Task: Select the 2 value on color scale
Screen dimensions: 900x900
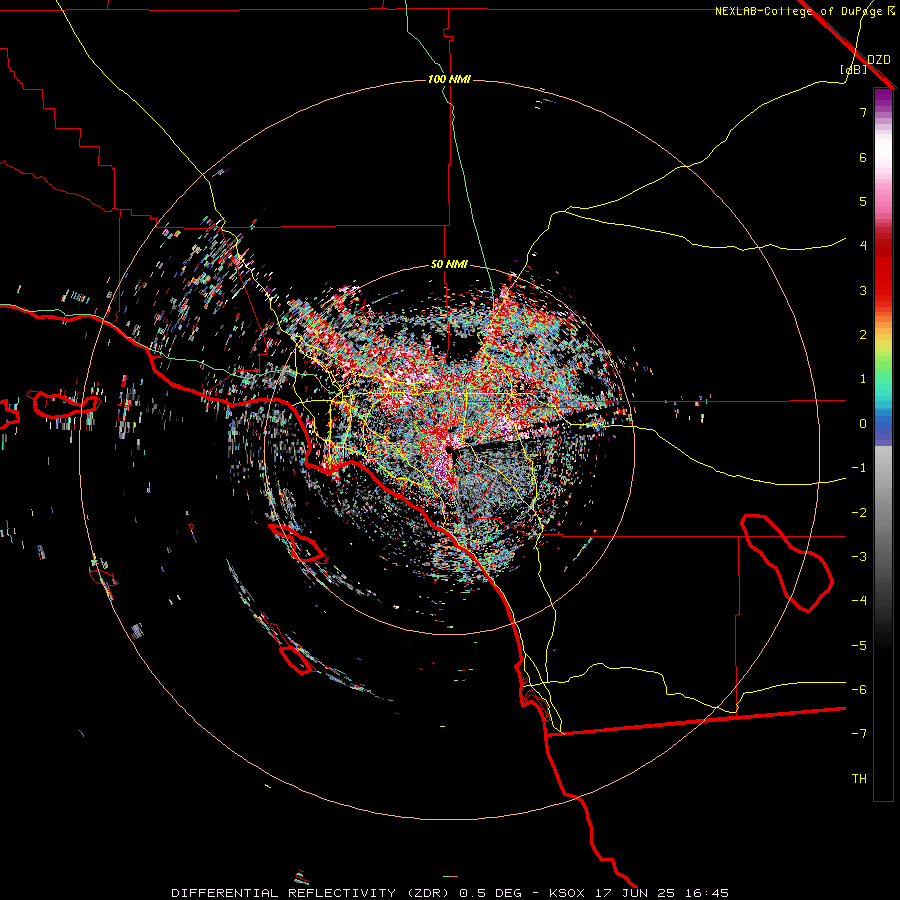Action: pyautogui.click(x=863, y=335)
